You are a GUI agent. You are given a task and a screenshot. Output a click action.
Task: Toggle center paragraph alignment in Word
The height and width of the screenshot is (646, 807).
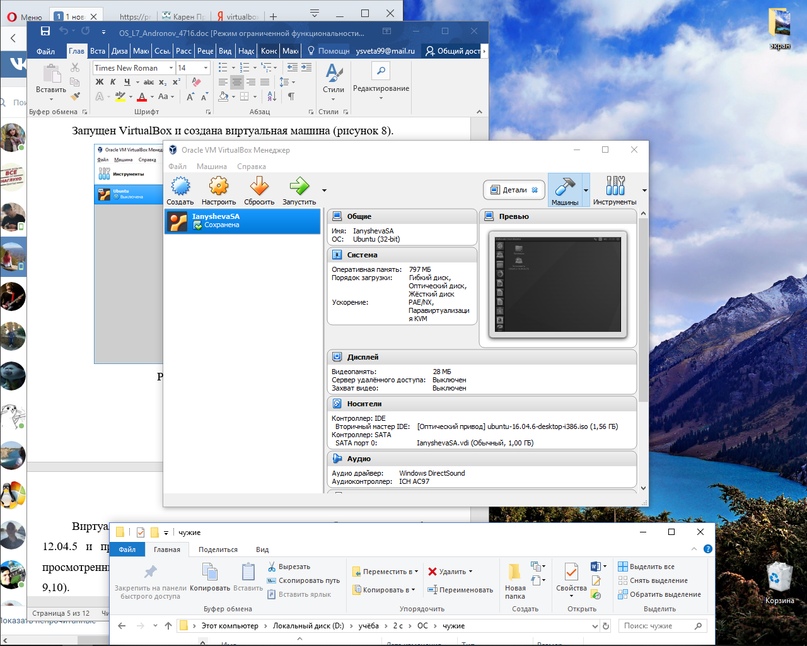click(237, 82)
